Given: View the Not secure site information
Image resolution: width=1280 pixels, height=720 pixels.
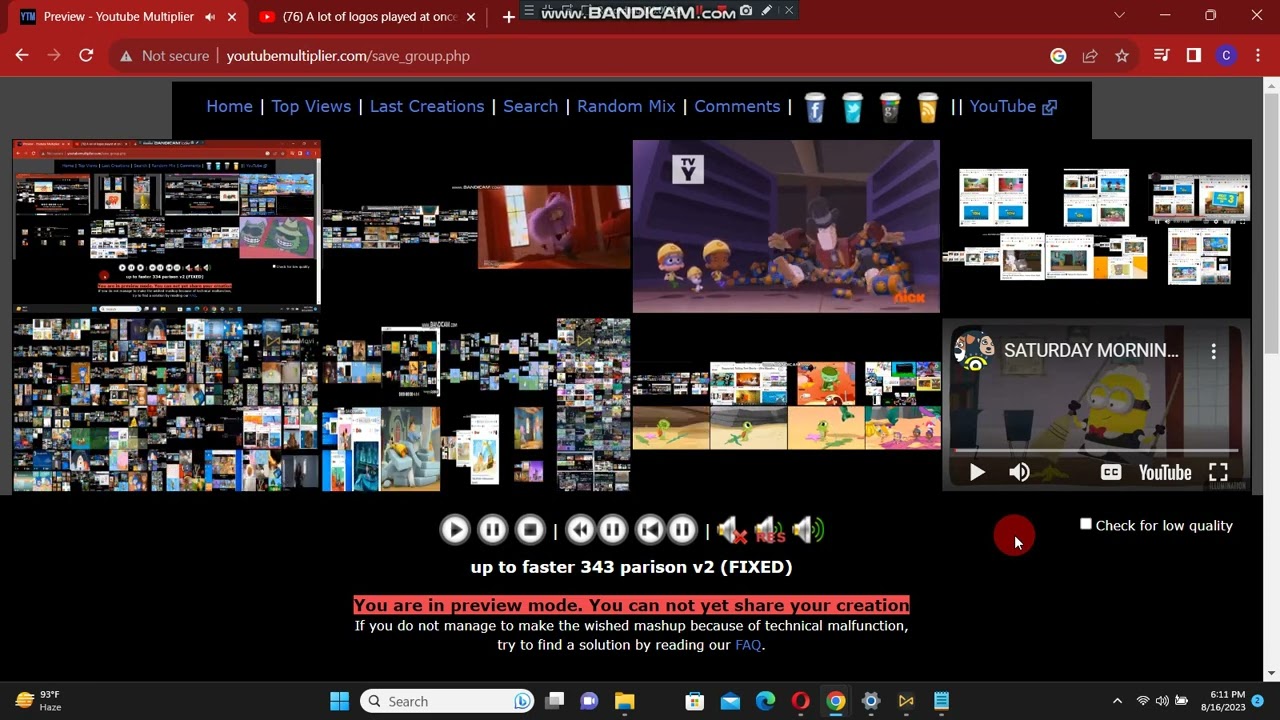Looking at the screenshot, I should tap(164, 56).
